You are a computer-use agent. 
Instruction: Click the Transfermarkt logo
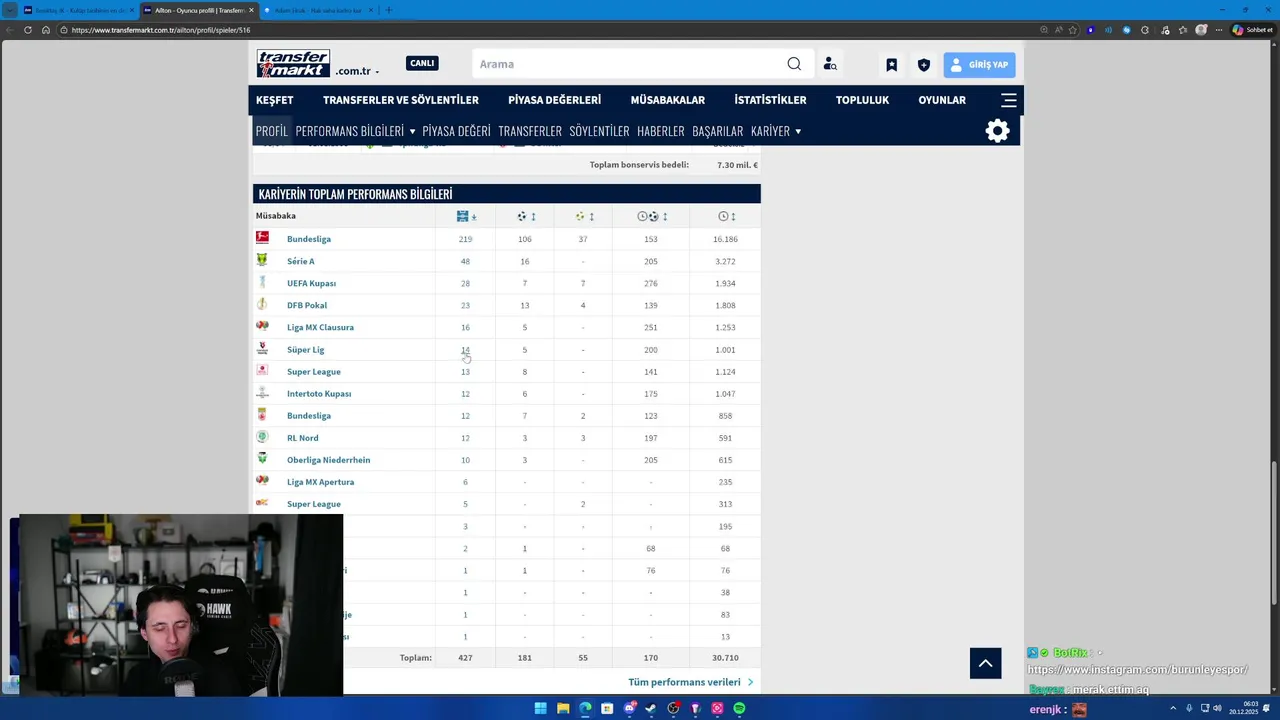[x=293, y=64]
